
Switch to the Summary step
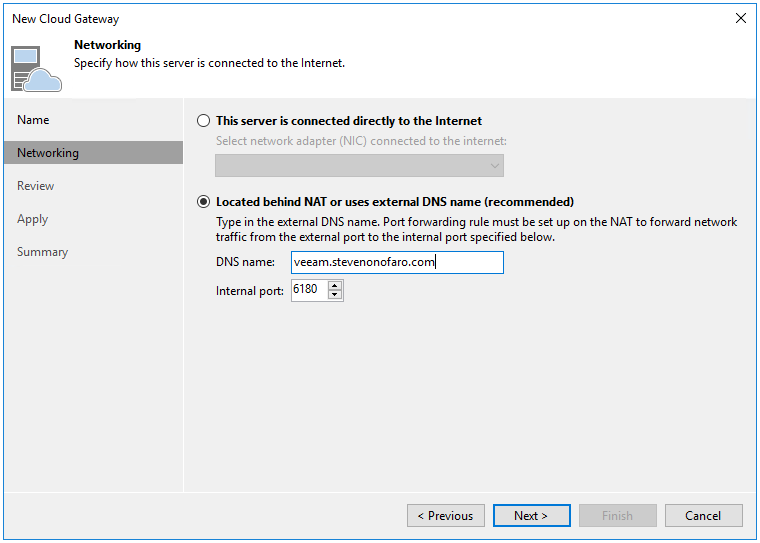43,252
